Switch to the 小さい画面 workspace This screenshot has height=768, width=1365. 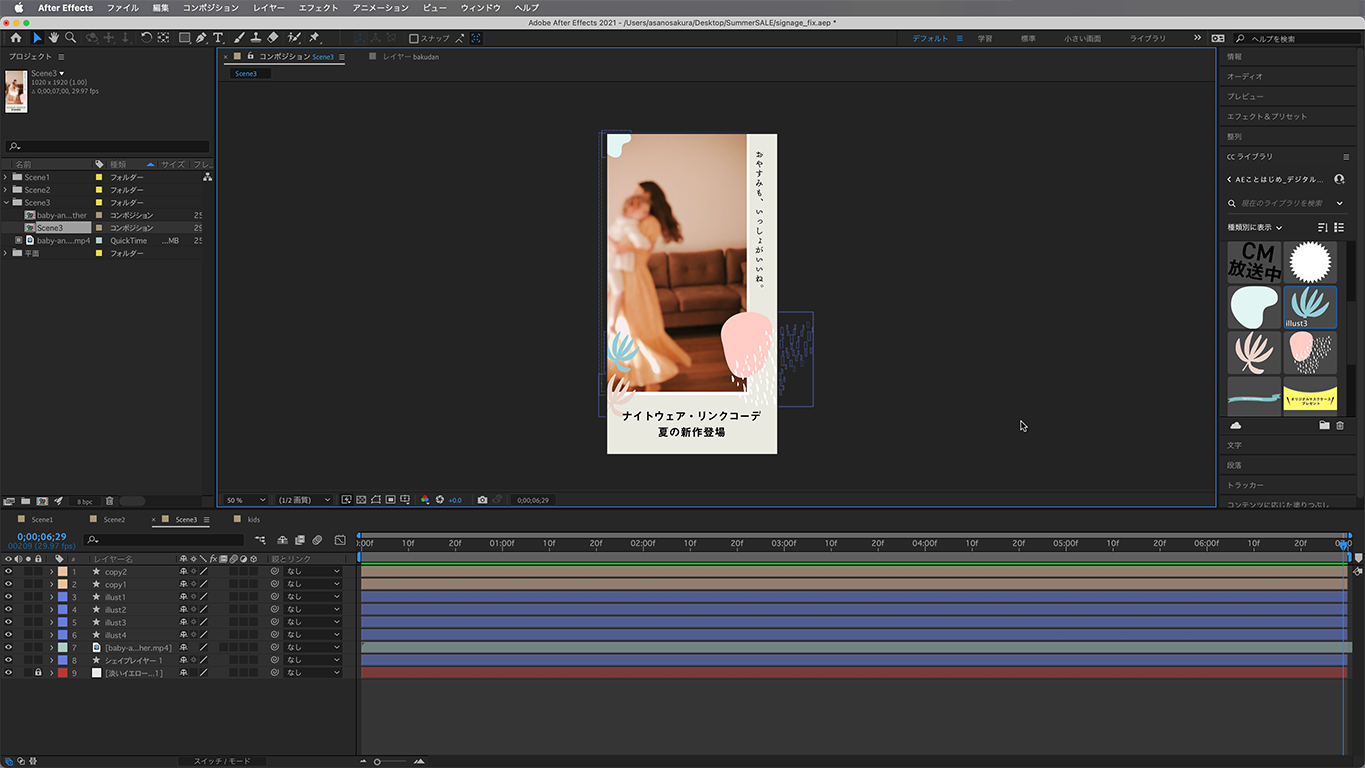[1082, 38]
